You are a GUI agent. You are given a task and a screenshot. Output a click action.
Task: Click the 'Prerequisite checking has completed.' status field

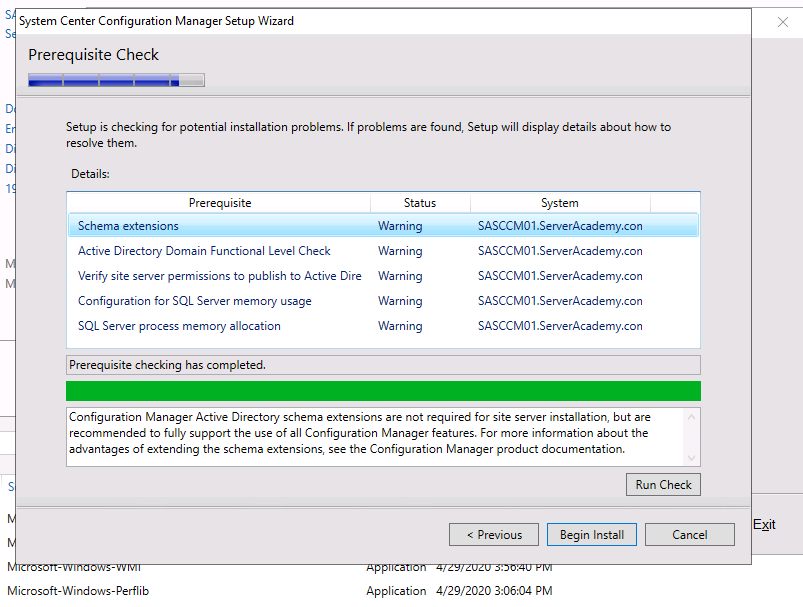383,365
